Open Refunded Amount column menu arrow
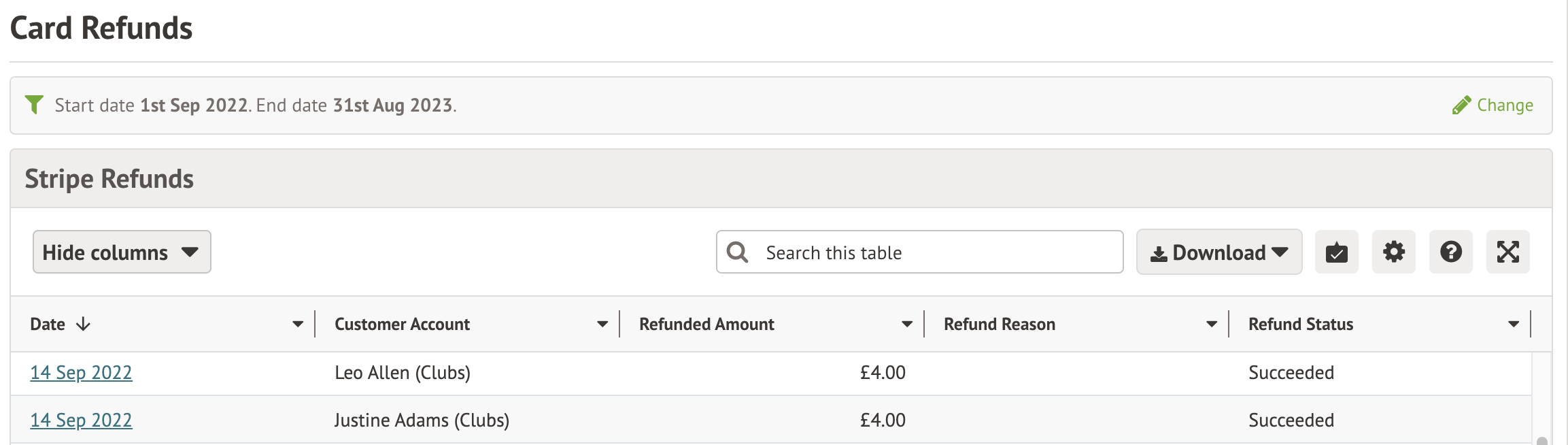Screen dimensions: 1568x445 tap(907, 325)
